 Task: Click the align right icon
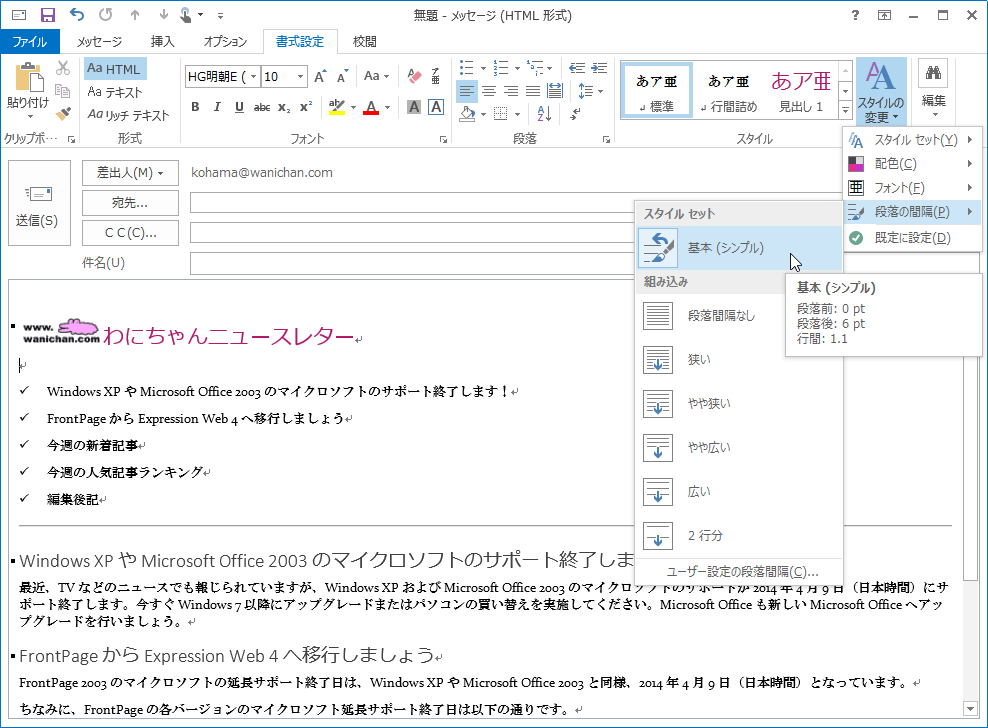pos(511,91)
